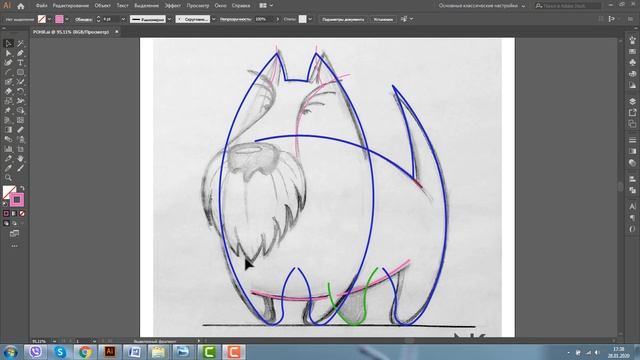640x360 pixels.
Task: Bring the pink Stroke box forward
Action: (x=17, y=200)
